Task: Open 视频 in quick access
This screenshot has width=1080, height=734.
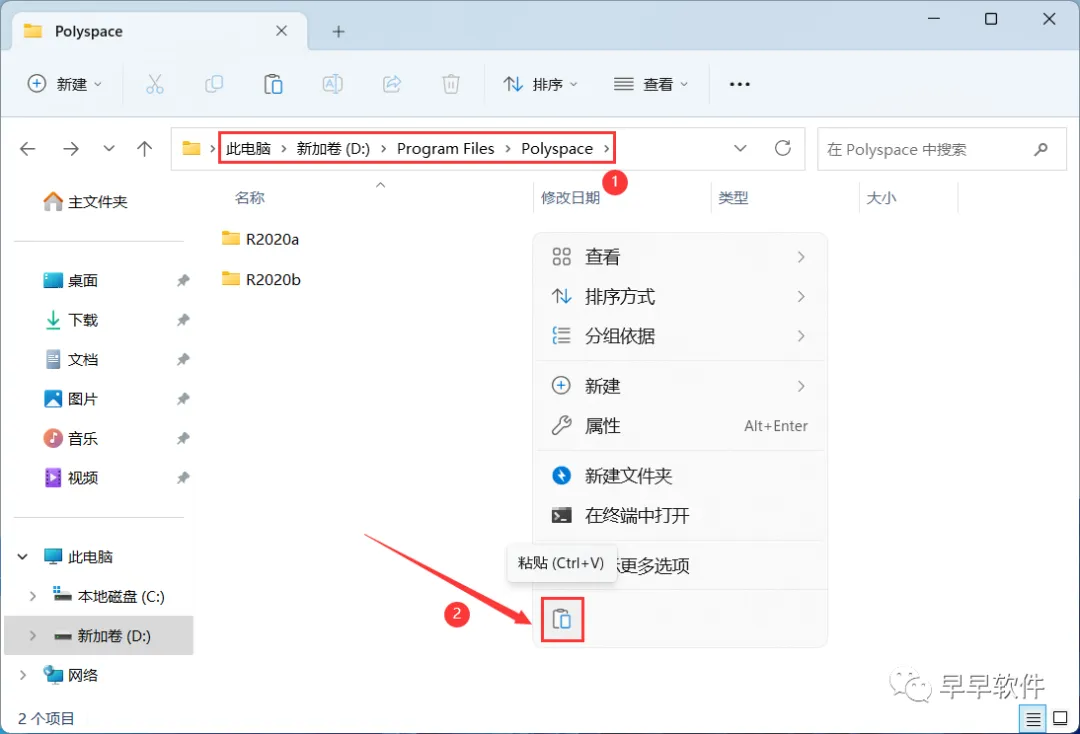Action: tap(72, 478)
